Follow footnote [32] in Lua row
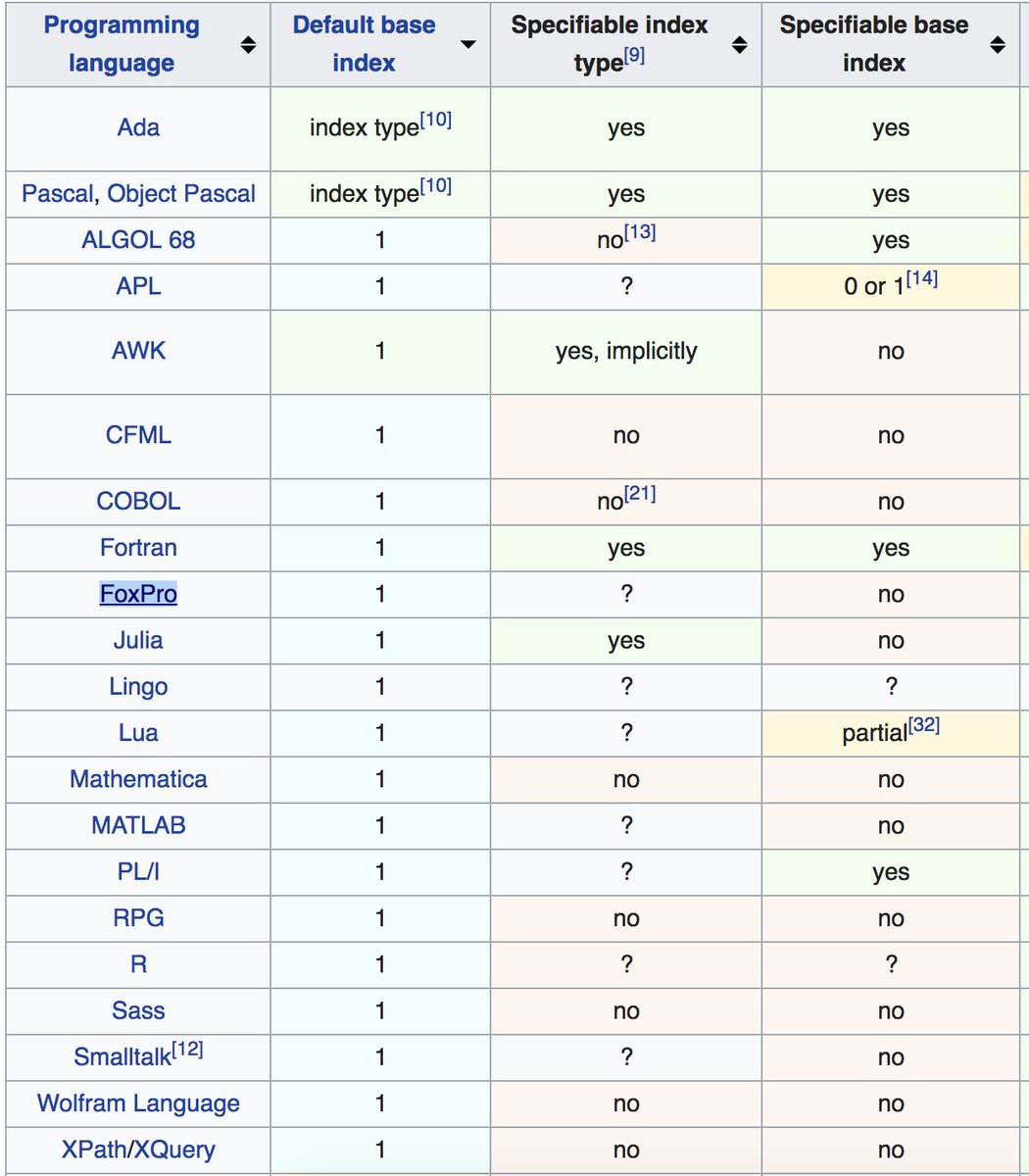This screenshot has height=1176, width=1029. [x=923, y=725]
